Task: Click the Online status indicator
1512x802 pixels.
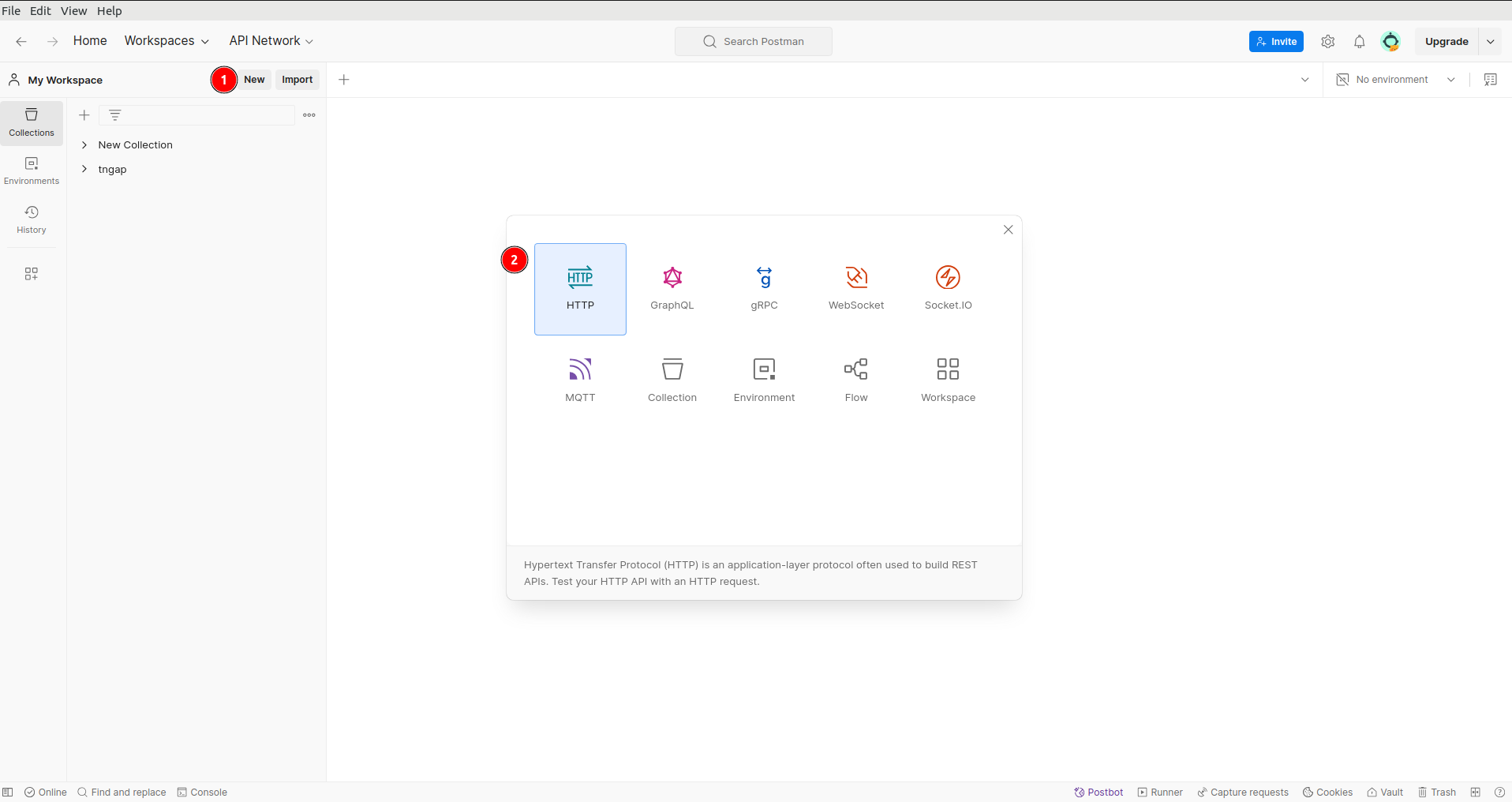Action: 46,793
